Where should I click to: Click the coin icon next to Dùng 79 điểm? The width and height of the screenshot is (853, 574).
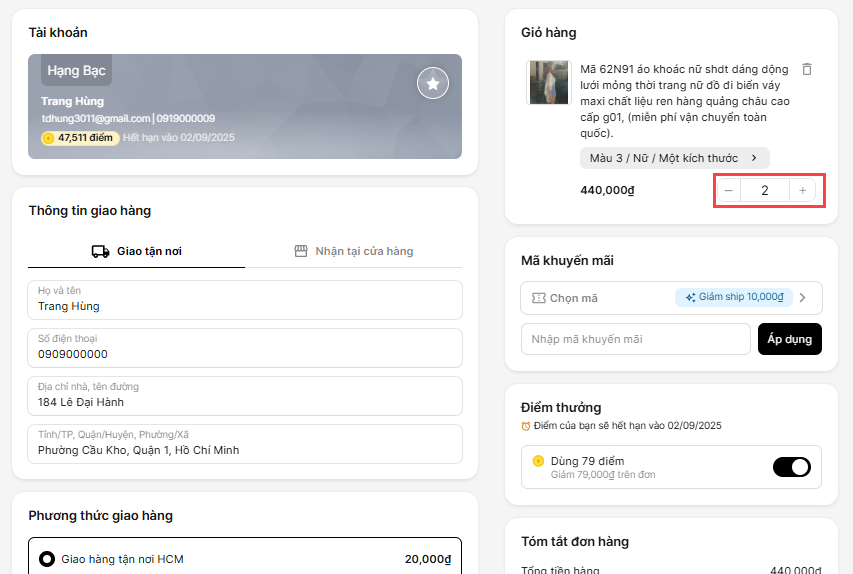538,461
